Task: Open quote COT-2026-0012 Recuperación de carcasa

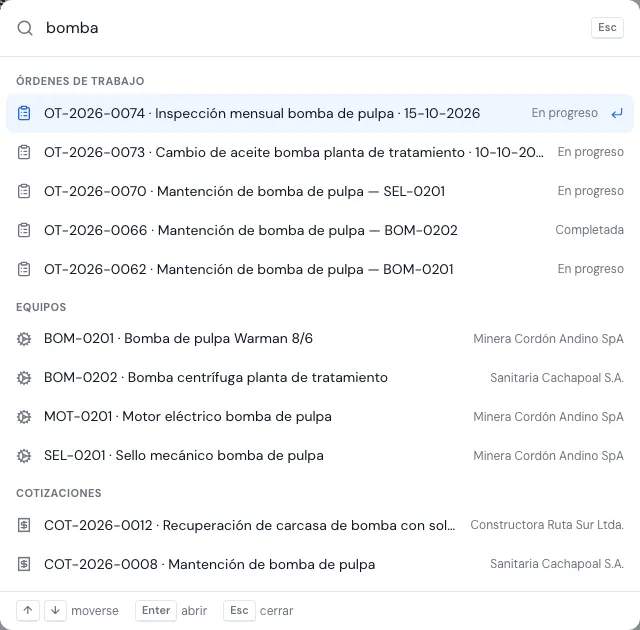Action: point(320,525)
